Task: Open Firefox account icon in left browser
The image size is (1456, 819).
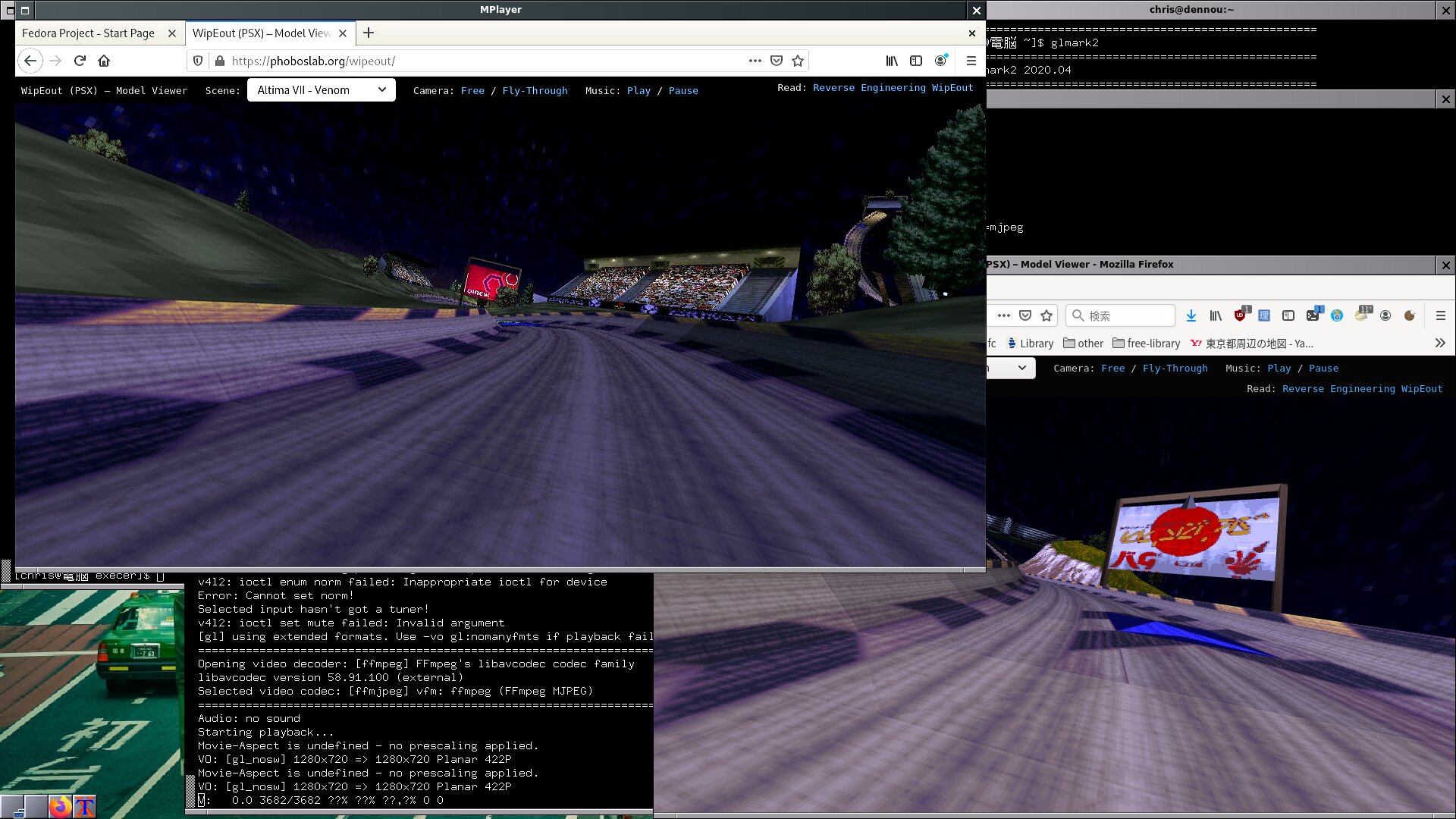Action: pyautogui.click(x=941, y=61)
